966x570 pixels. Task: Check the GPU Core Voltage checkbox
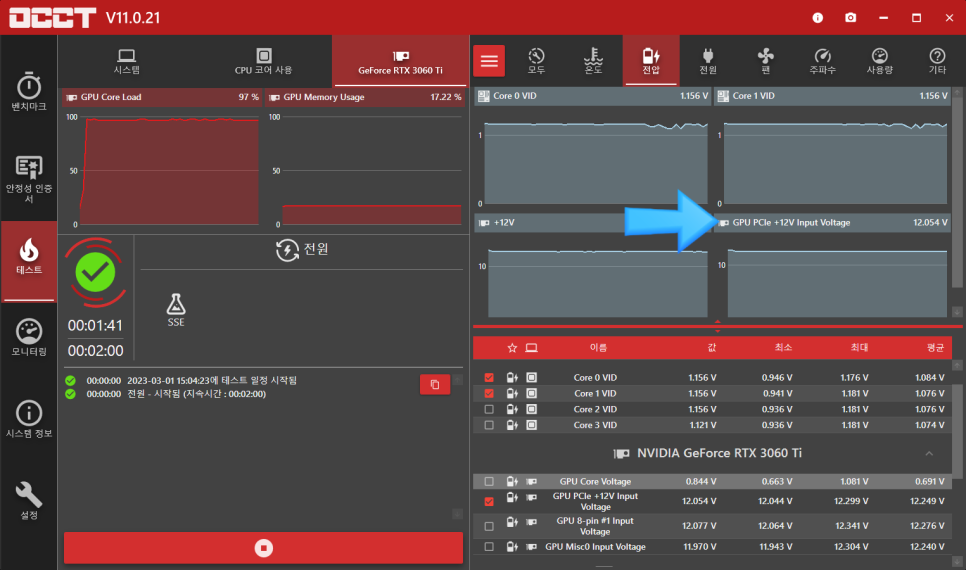pos(489,481)
